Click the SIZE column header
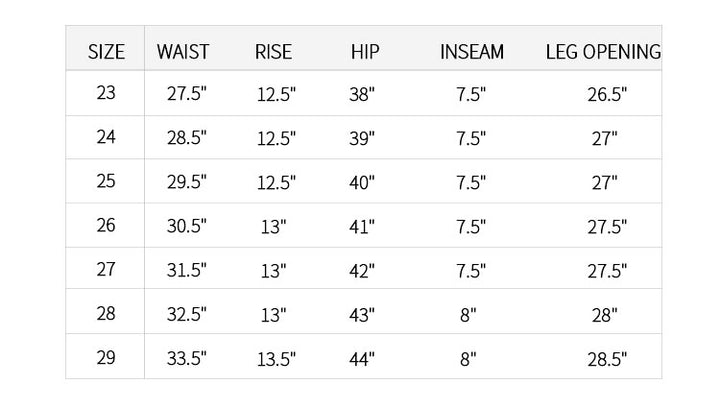 [x=107, y=52]
